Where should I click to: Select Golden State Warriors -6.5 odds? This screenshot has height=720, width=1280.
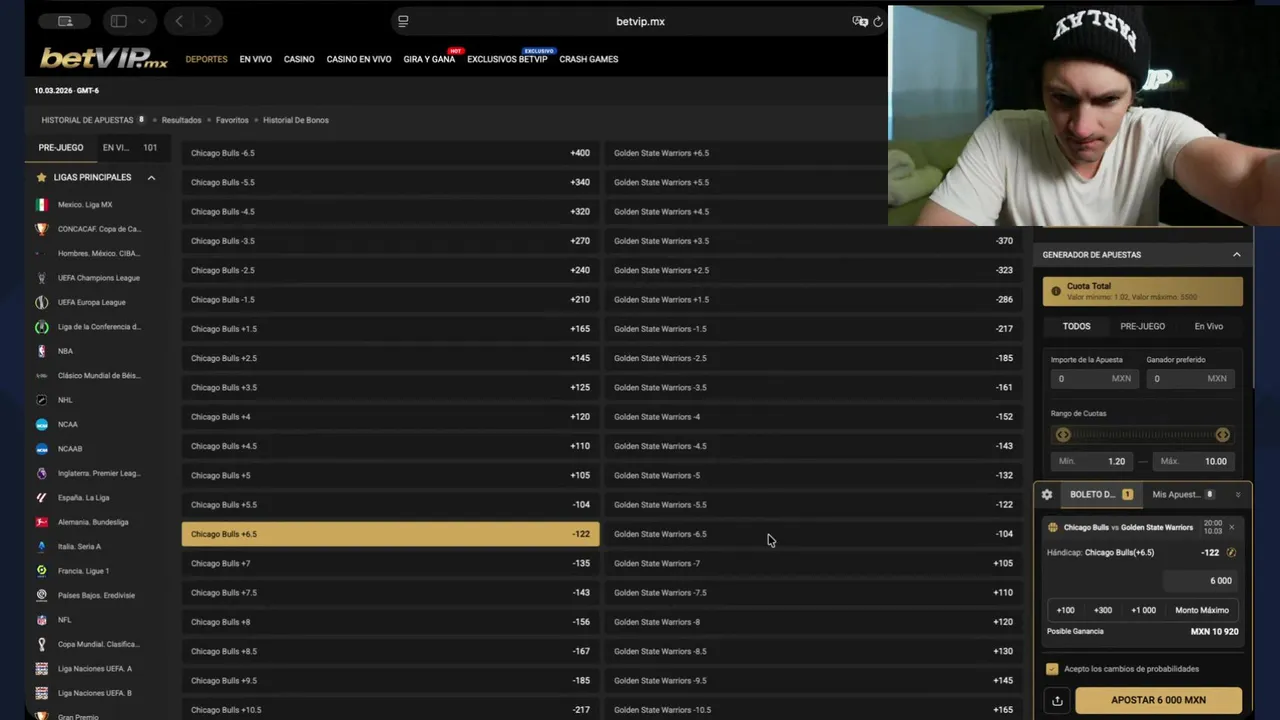(x=813, y=534)
